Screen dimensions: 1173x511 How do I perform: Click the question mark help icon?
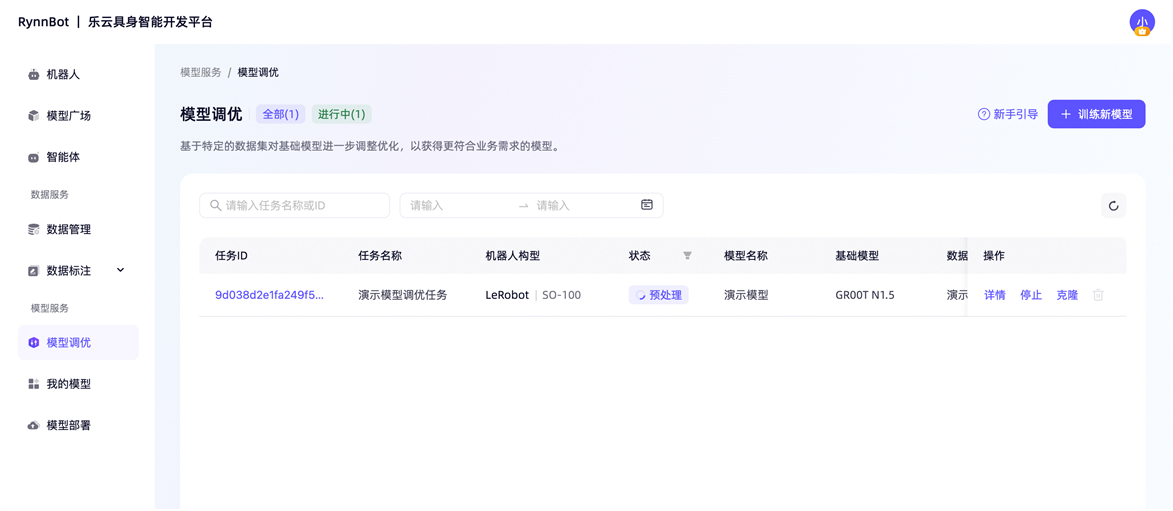(984, 114)
